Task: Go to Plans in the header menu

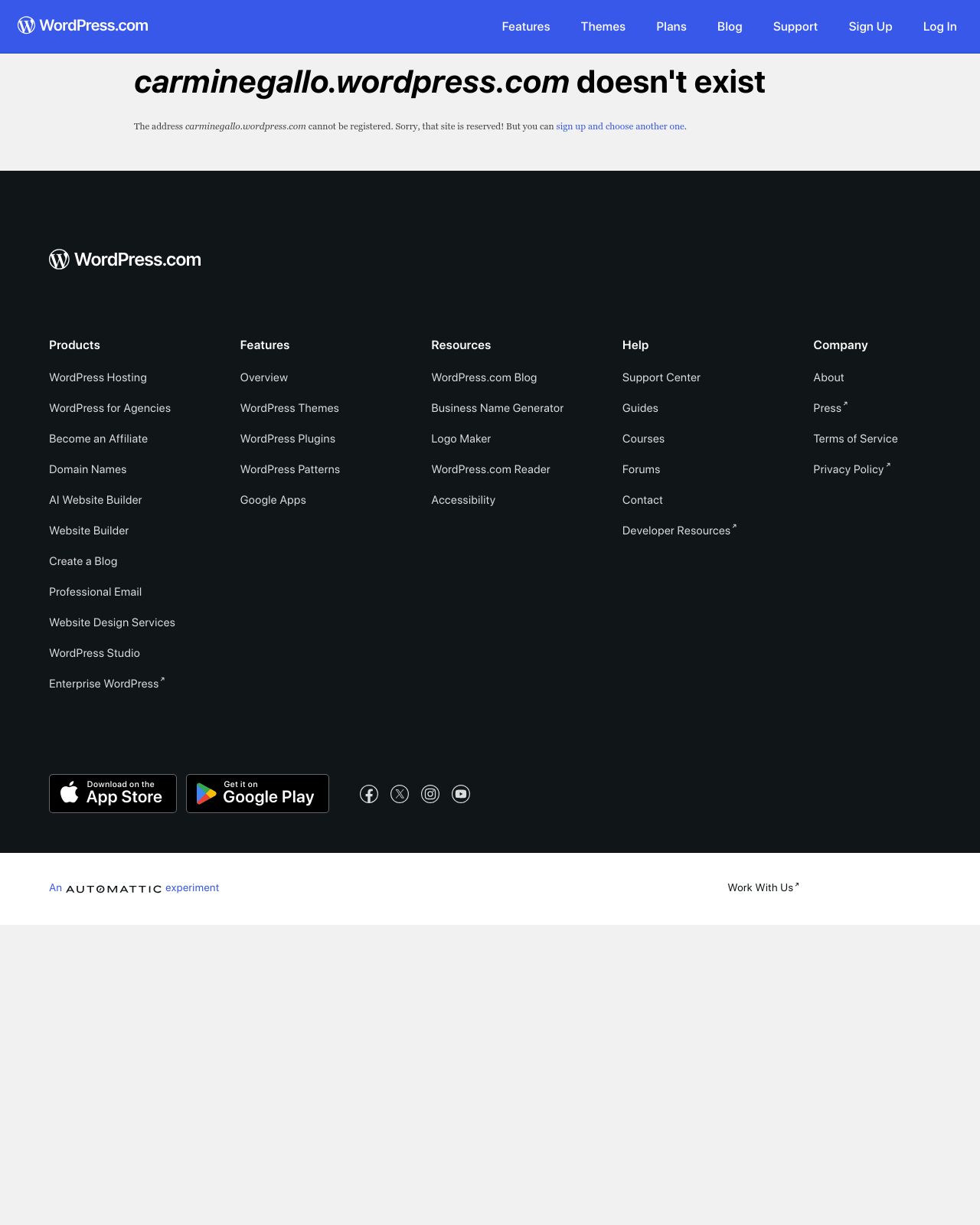Action: click(x=671, y=27)
